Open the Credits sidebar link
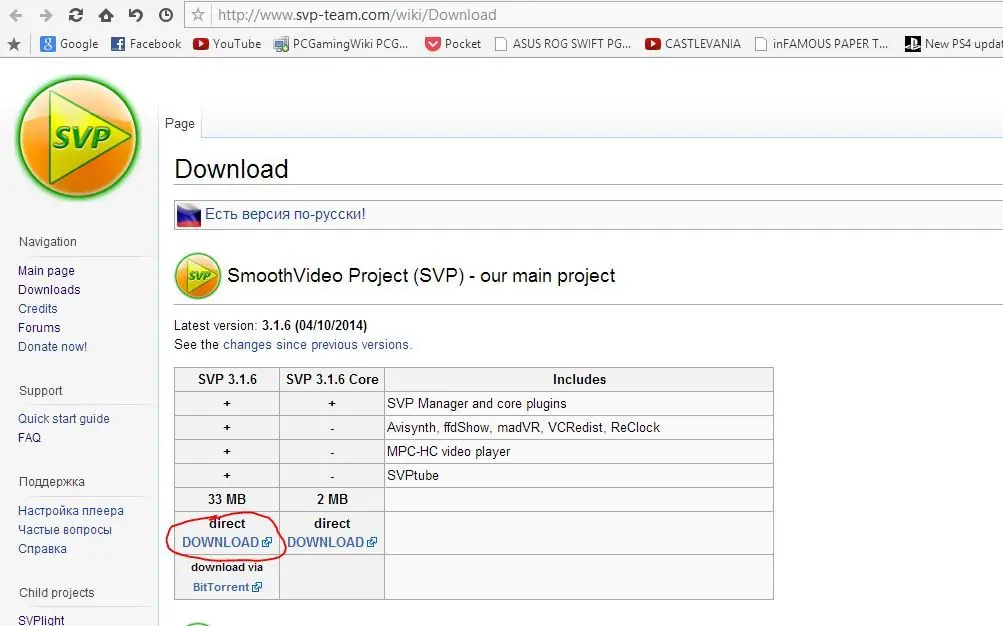The height and width of the screenshot is (626, 1003). [x=38, y=309]
